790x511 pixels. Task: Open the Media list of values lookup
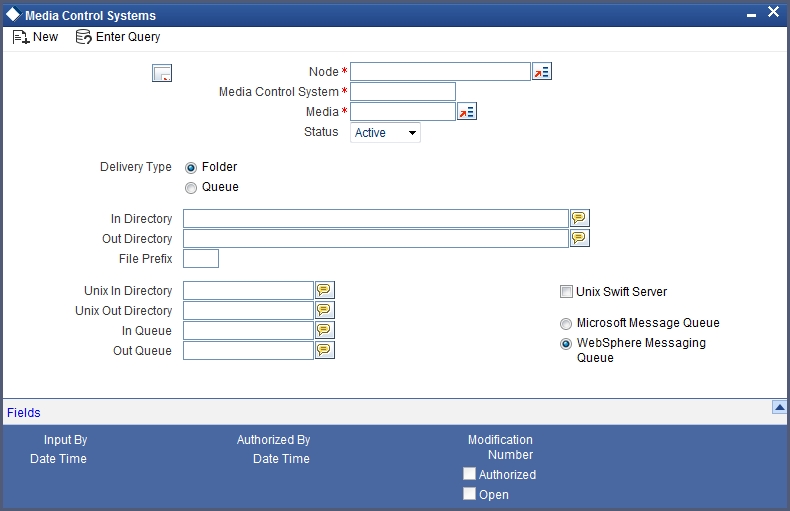tap(467, 111)
